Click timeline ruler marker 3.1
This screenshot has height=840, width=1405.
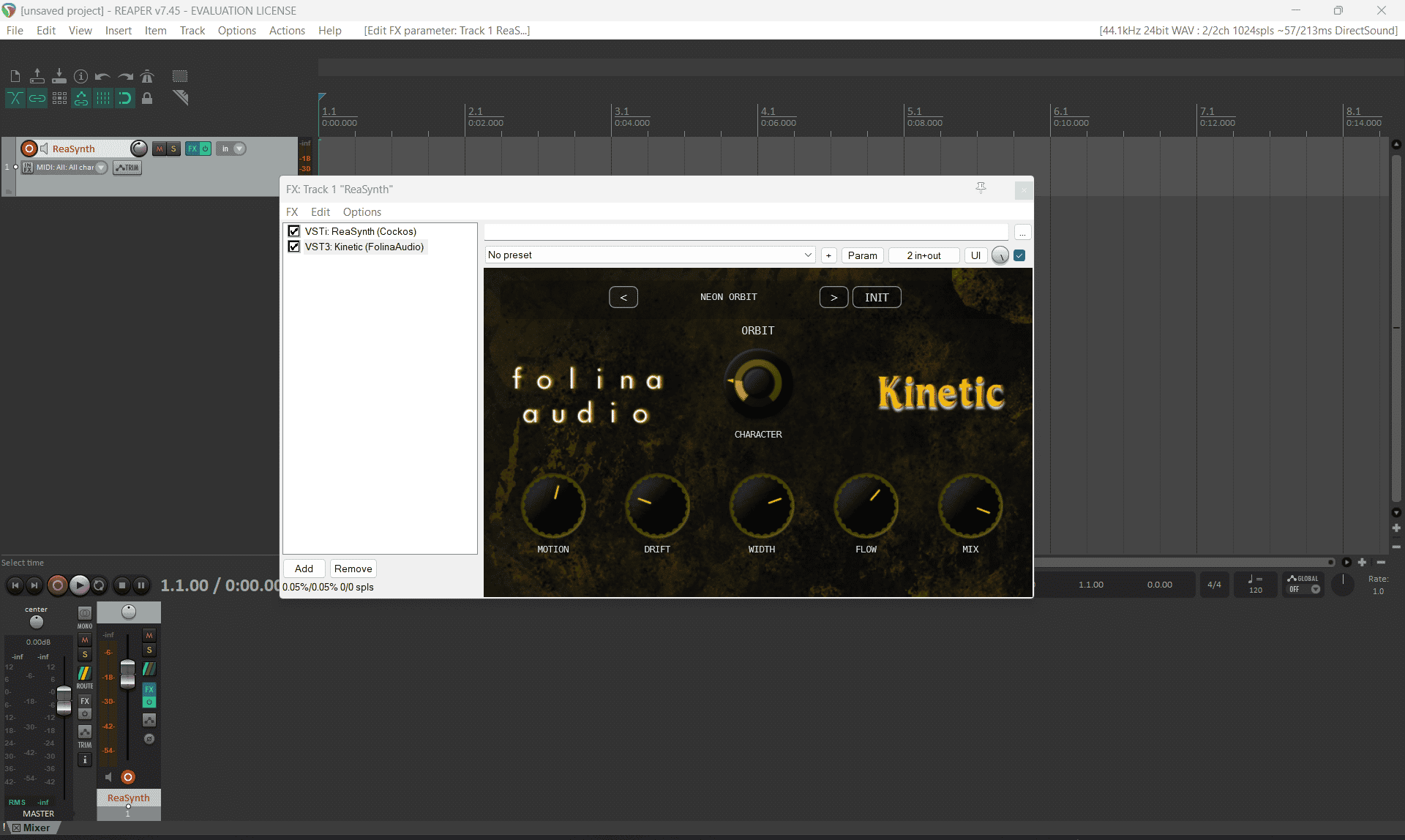click(622, 111)
